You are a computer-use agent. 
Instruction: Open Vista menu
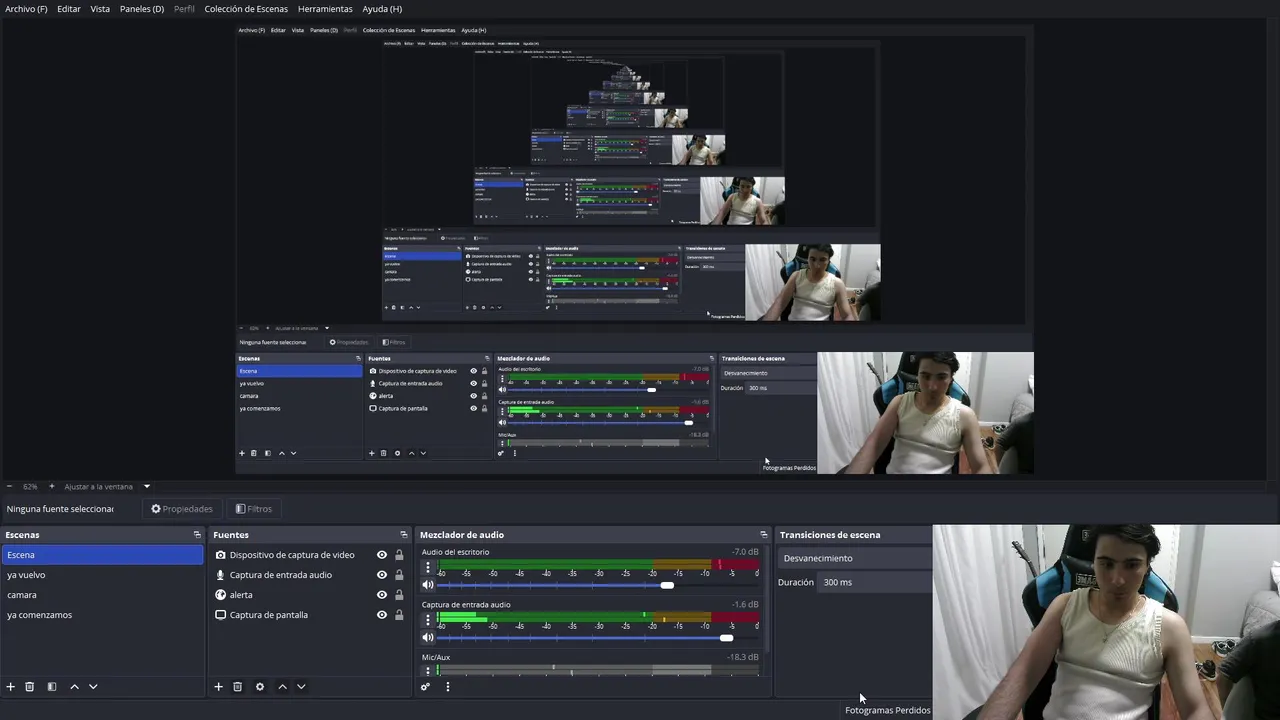tap(100, 9)
